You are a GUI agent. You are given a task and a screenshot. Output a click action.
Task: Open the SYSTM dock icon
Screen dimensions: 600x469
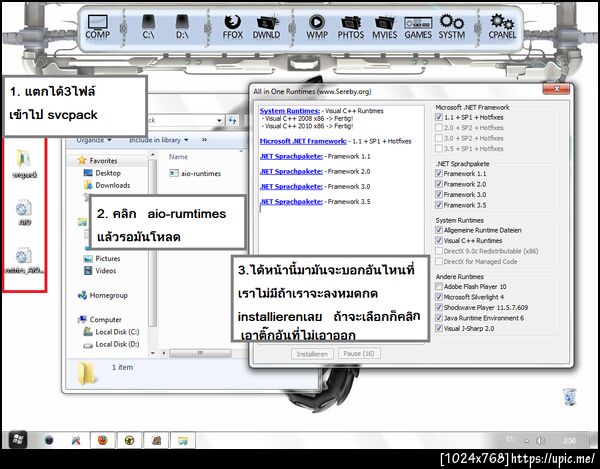coord(452,27)
